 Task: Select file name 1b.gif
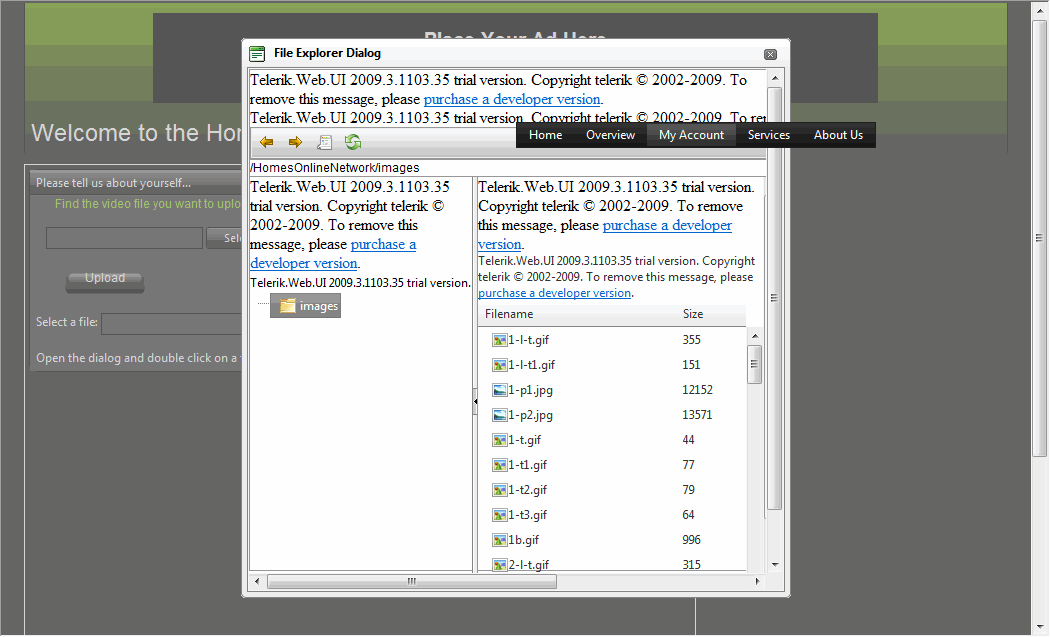tap(524, 539)
